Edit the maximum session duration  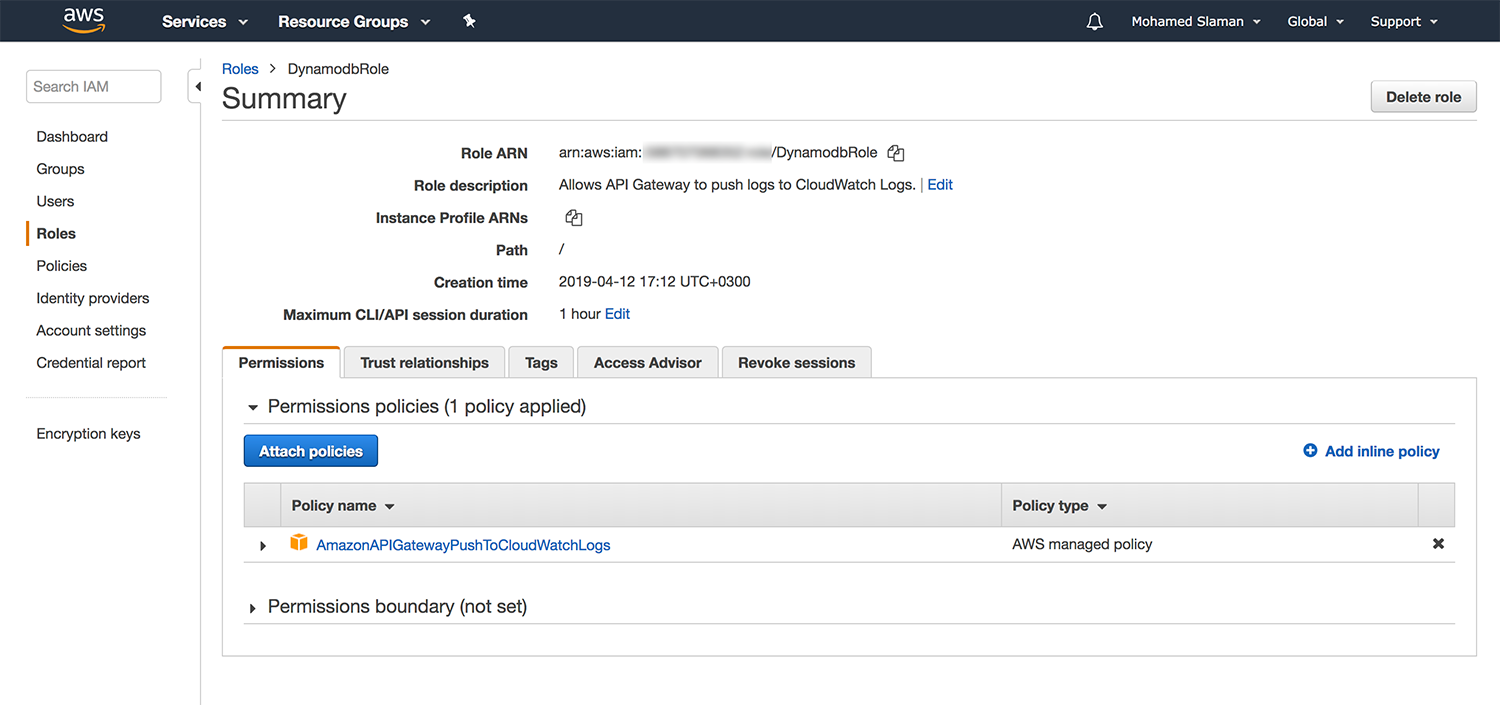click(617, 314)
